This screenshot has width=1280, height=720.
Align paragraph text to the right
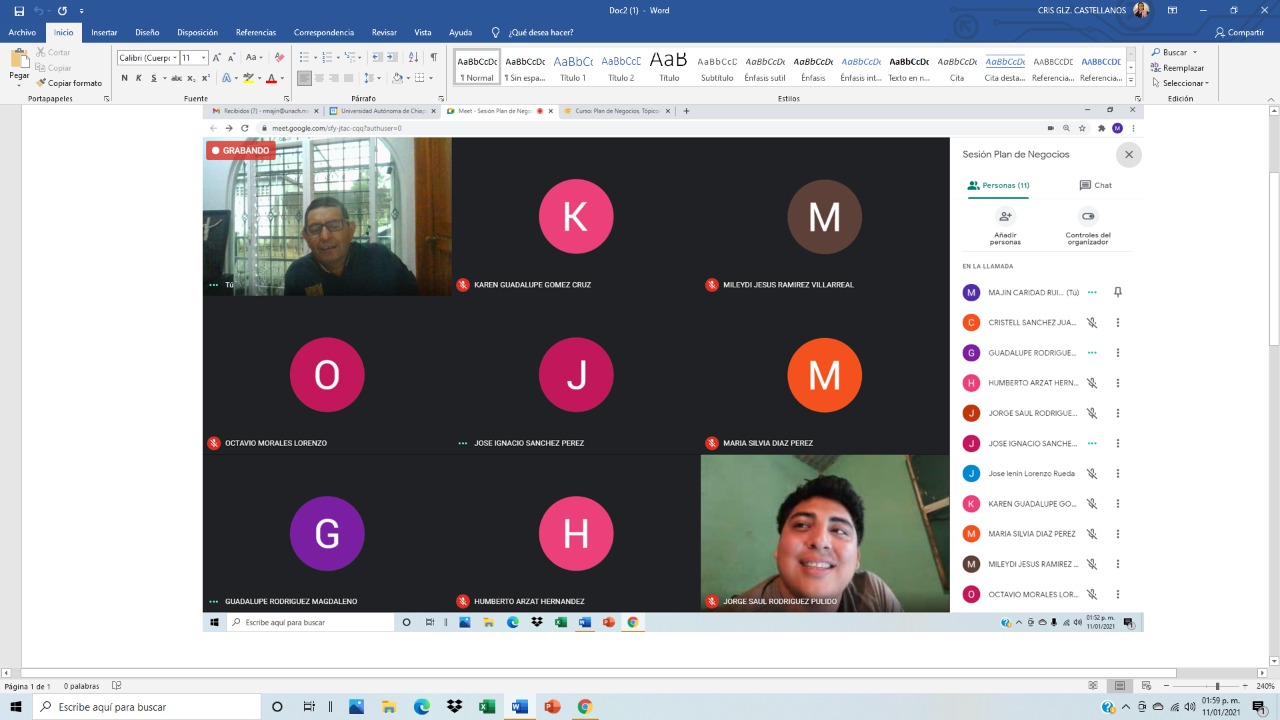pos(334,78)
